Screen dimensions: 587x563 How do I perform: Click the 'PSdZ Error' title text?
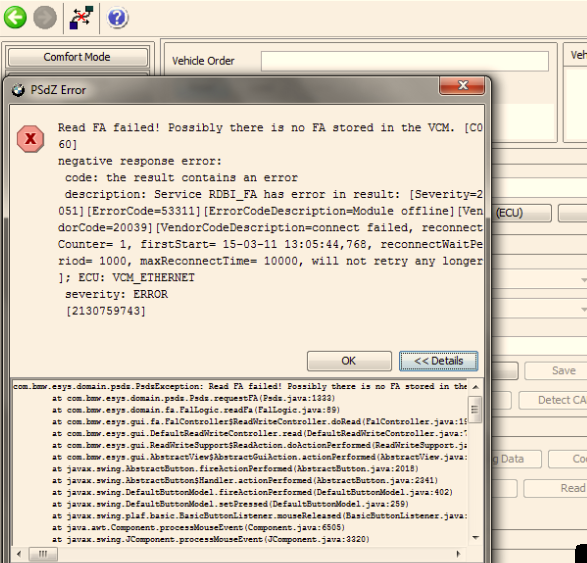pos(58,90)
